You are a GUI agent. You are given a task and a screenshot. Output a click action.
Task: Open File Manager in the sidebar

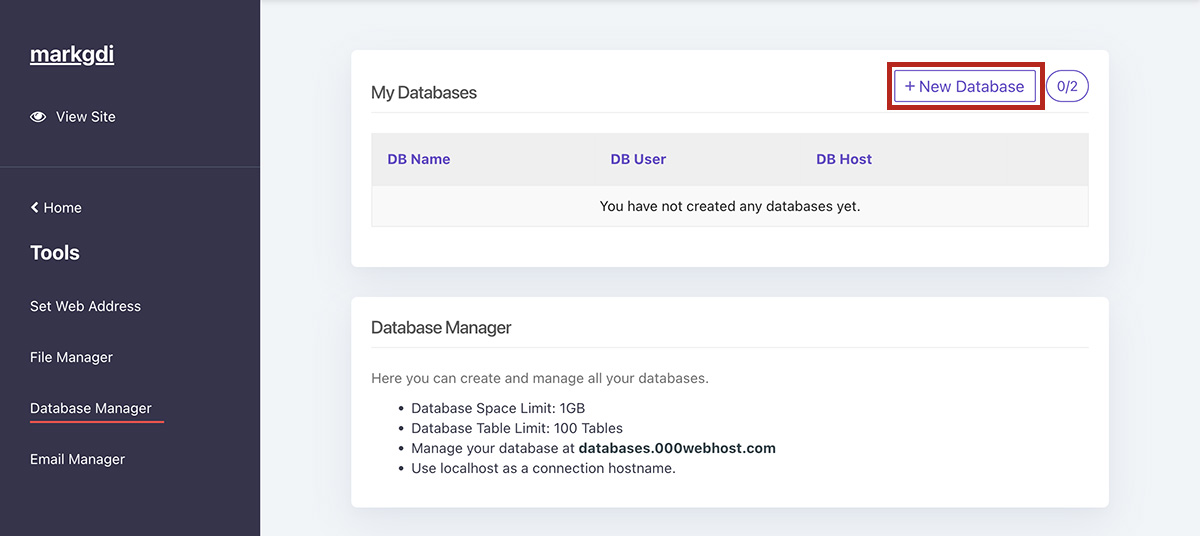click(71, 357)
